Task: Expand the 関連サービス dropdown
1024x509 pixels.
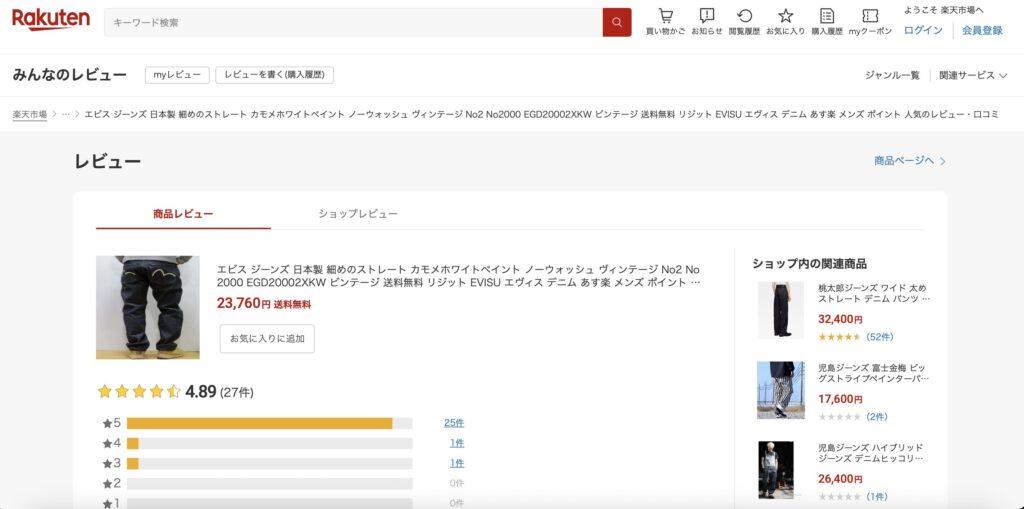Action: click(973, 75)
